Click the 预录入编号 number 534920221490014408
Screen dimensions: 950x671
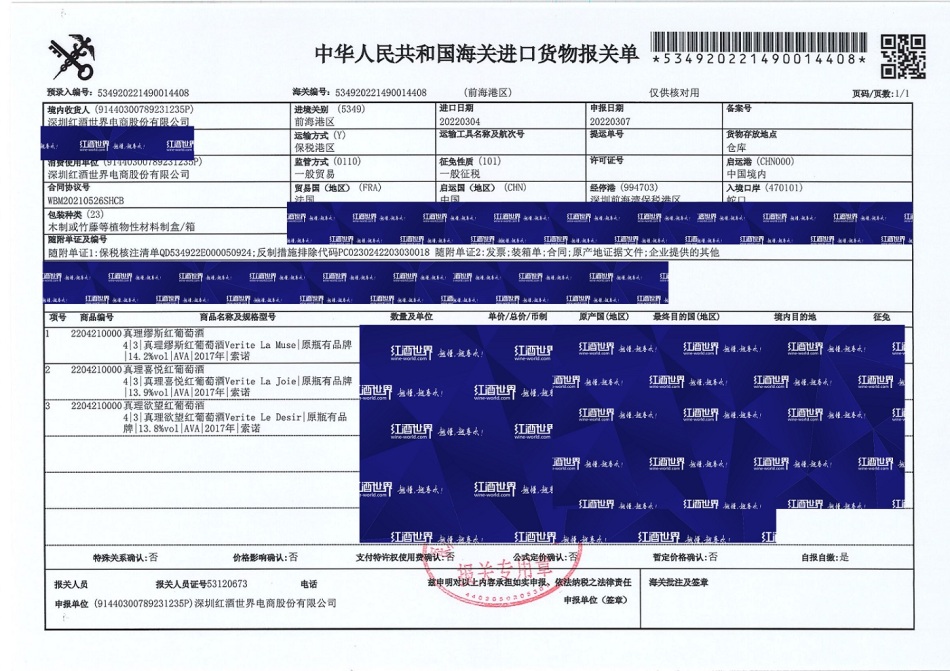pos(143,93)
